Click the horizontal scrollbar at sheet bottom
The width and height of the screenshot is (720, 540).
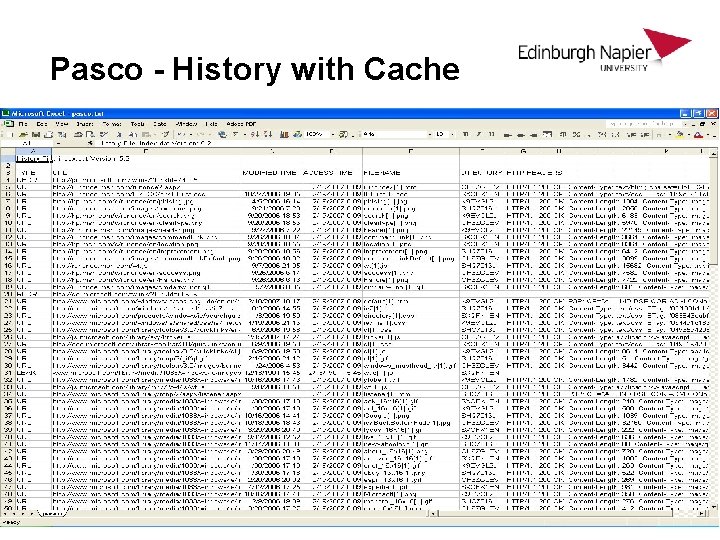click(569, 514)
